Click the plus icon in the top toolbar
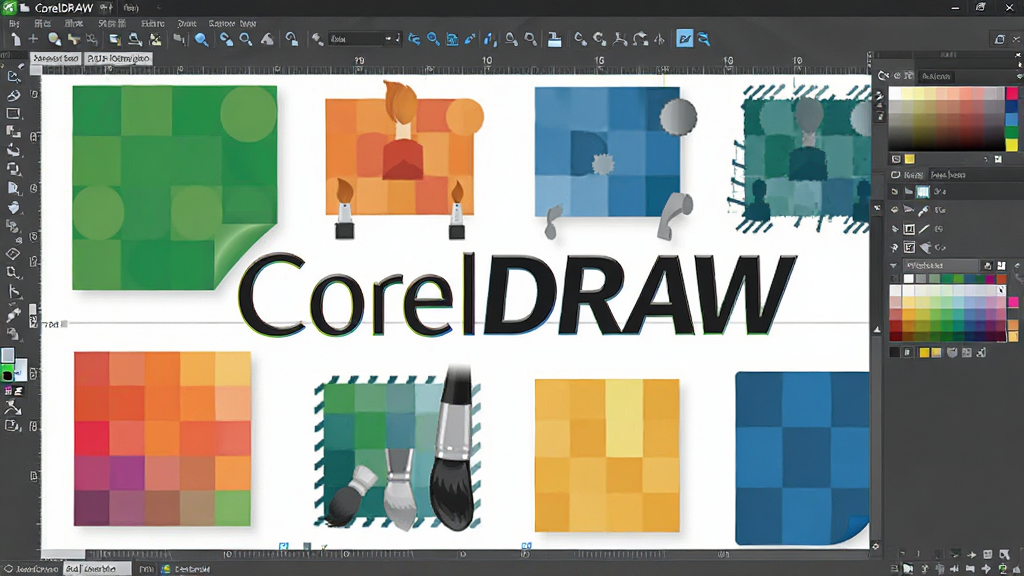1024x576 pixels. 33,39
